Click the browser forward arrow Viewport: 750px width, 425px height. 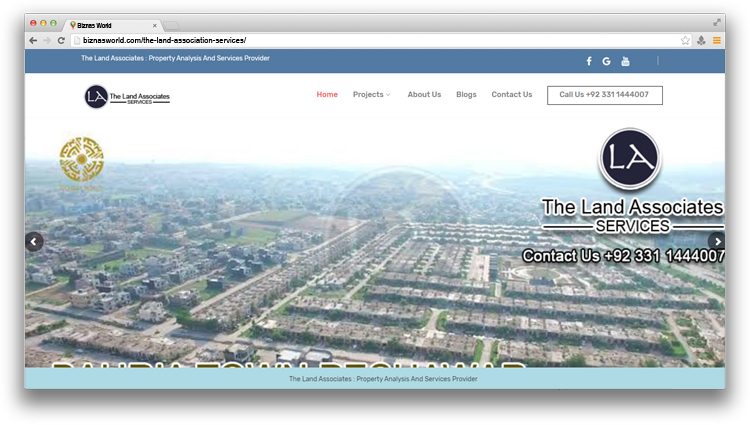(x=47, y=40)
